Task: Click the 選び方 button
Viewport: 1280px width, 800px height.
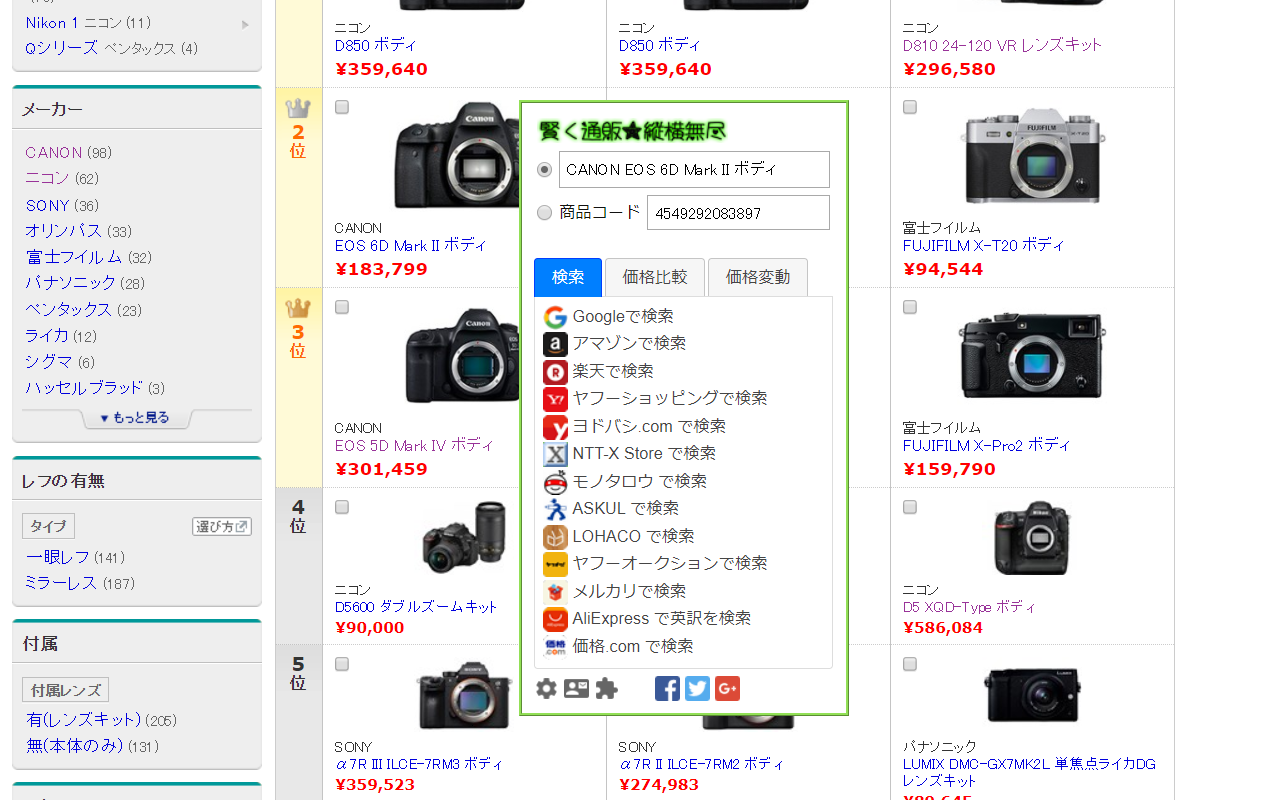Action: pyautogui.click(x=222, y=526)
